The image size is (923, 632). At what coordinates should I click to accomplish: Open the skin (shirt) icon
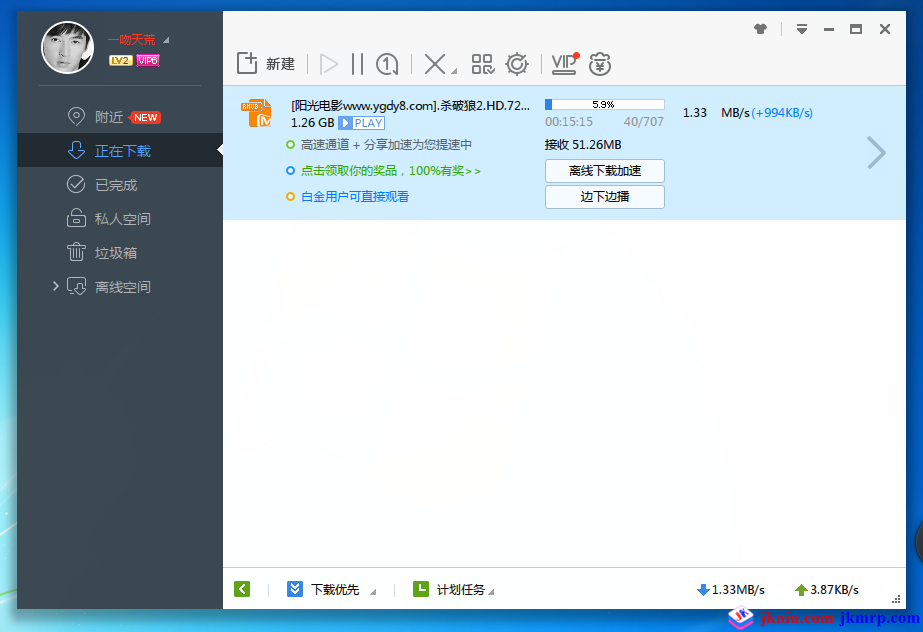[x=761, y=29]
